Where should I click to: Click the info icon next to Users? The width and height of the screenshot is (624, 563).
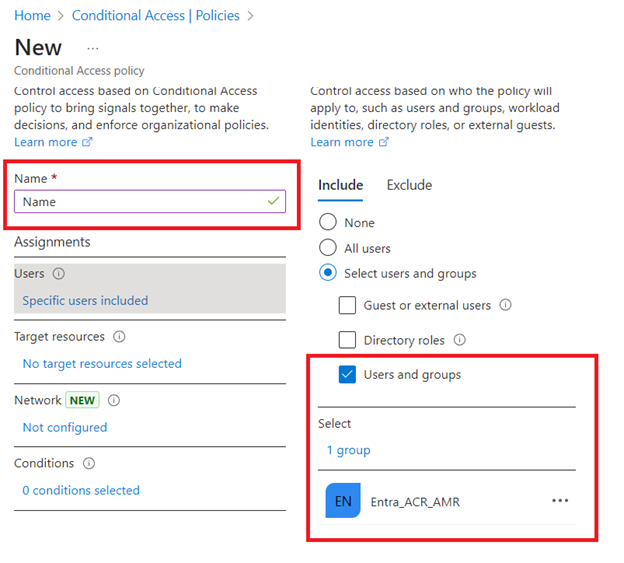[58, 274]
